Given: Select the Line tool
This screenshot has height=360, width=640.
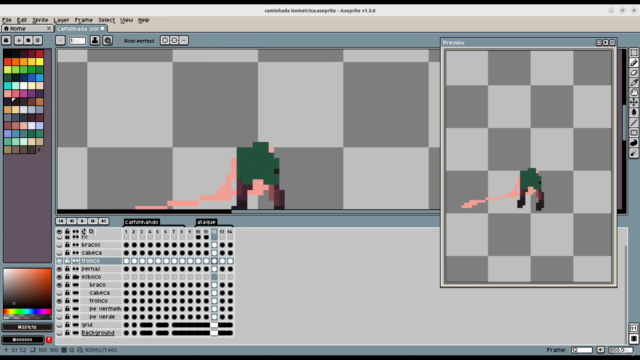Looking at the screenshot, I should [x=633, y=122].
